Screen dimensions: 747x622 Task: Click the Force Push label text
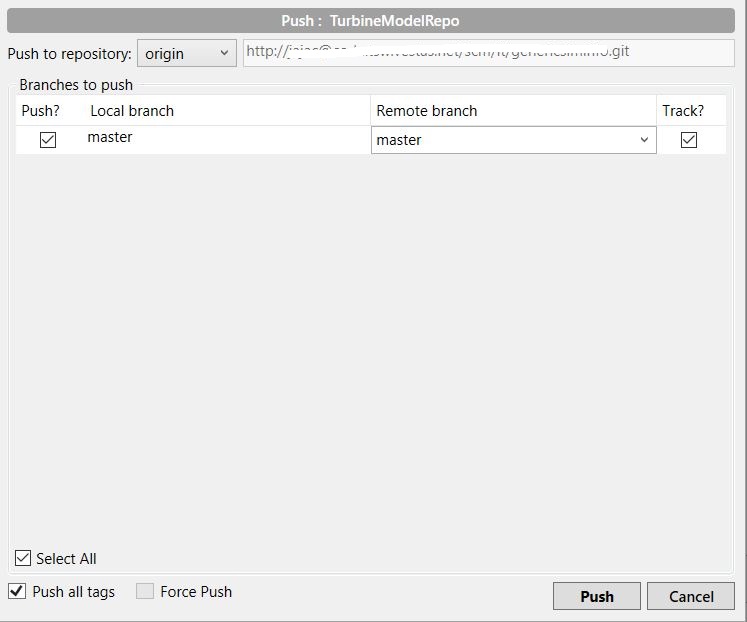[x=196, y=591]
